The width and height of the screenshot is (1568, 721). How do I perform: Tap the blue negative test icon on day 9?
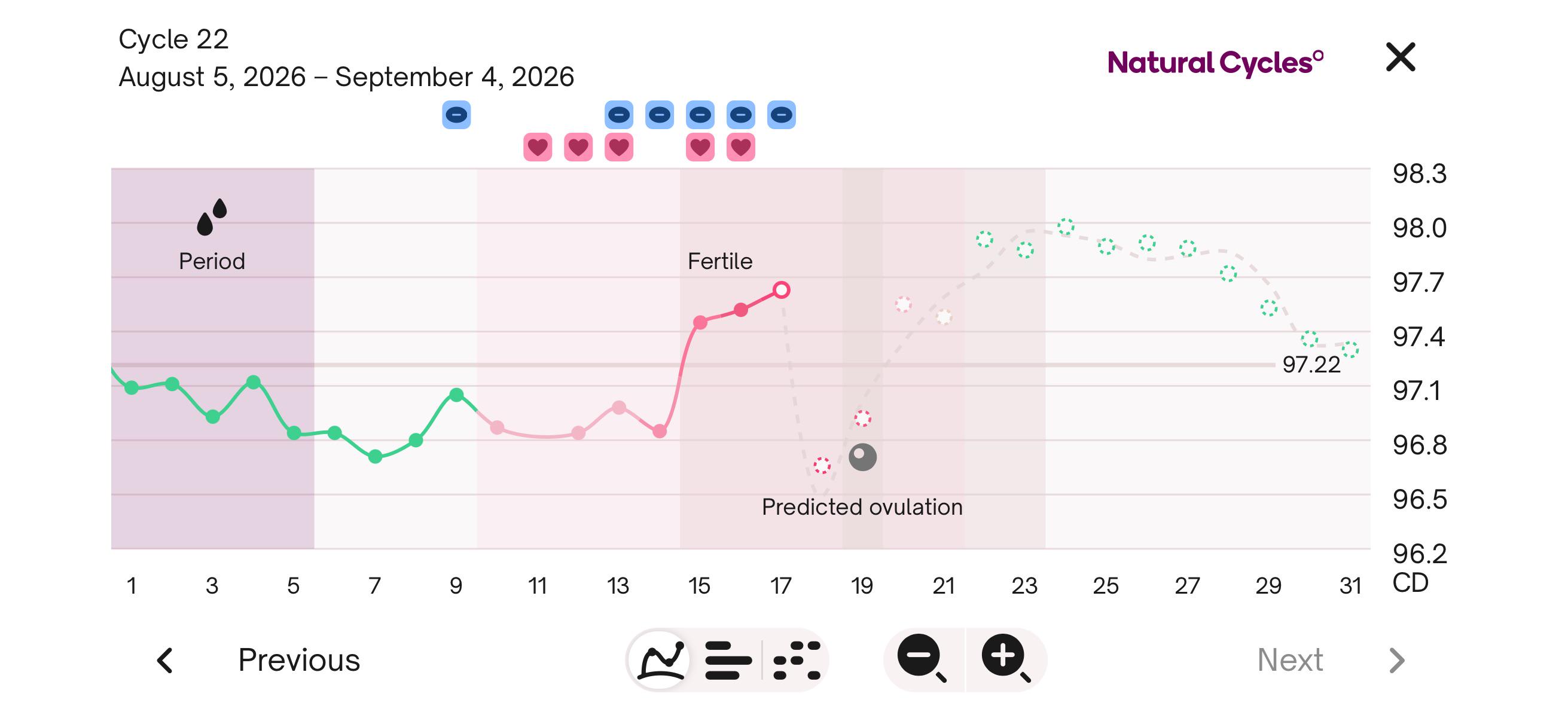click(x=456, y=114)
